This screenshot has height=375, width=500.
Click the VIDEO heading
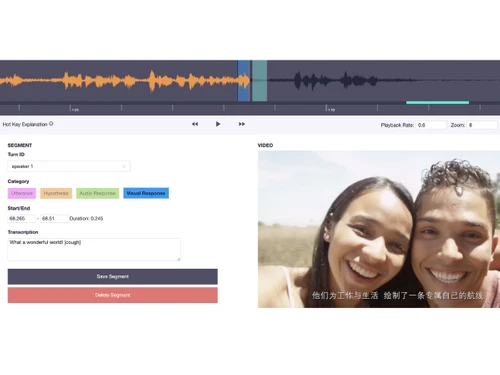[265, 145]
